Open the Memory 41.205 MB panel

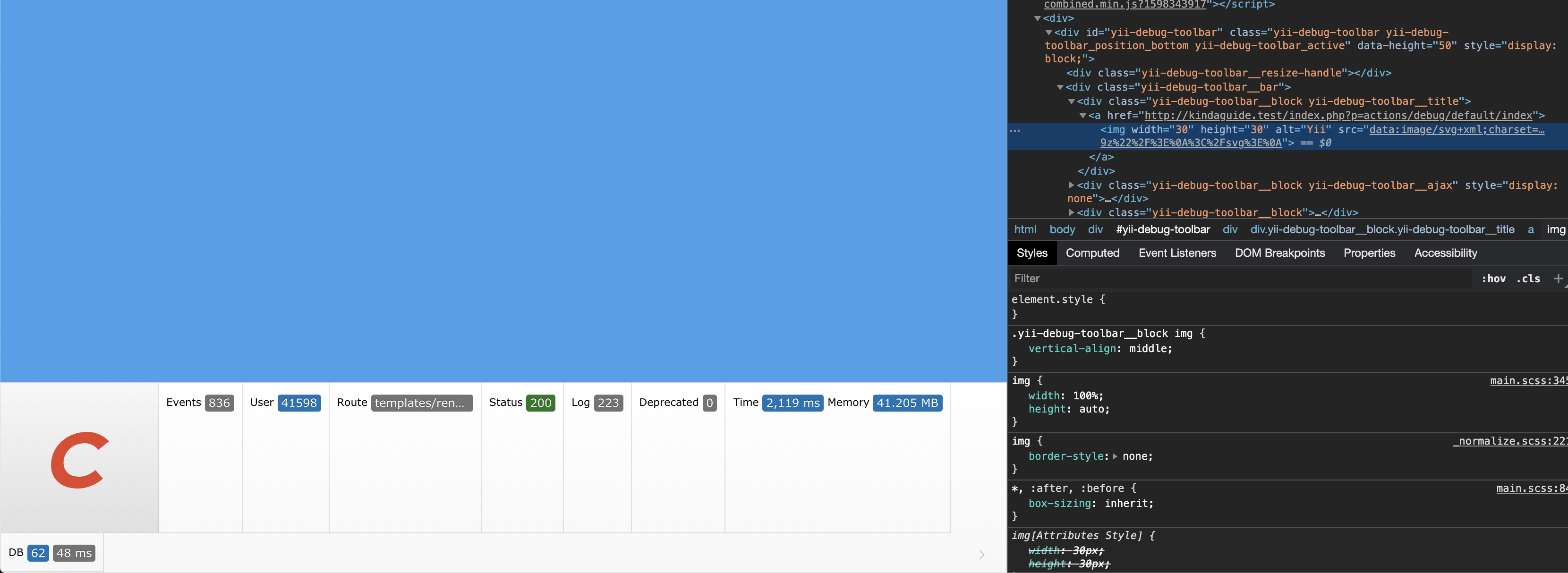click(885, 403)
